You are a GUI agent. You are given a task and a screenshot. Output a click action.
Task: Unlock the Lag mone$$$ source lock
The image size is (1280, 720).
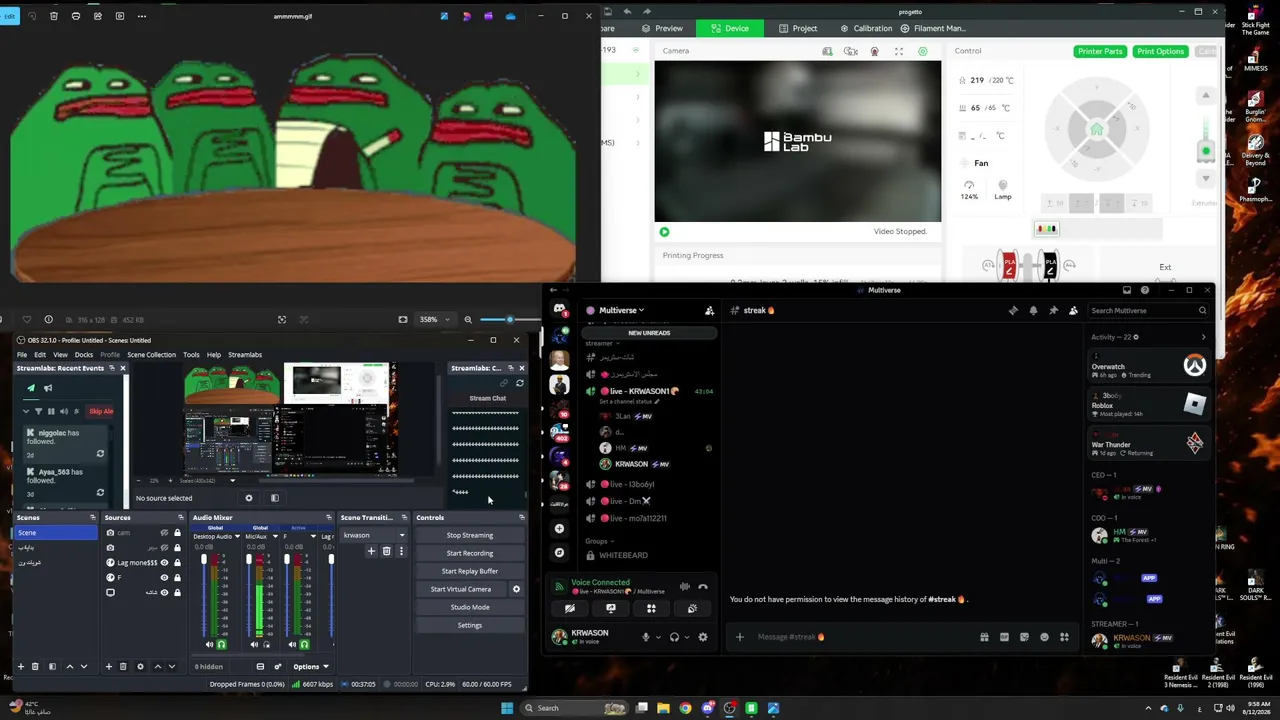178,563
